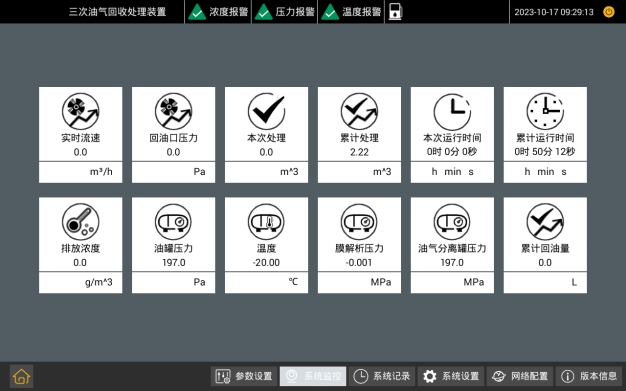The width and height of the screenshot is (626, 391).
Task: Click the 回油口压力 label
Action: point(174,138)
